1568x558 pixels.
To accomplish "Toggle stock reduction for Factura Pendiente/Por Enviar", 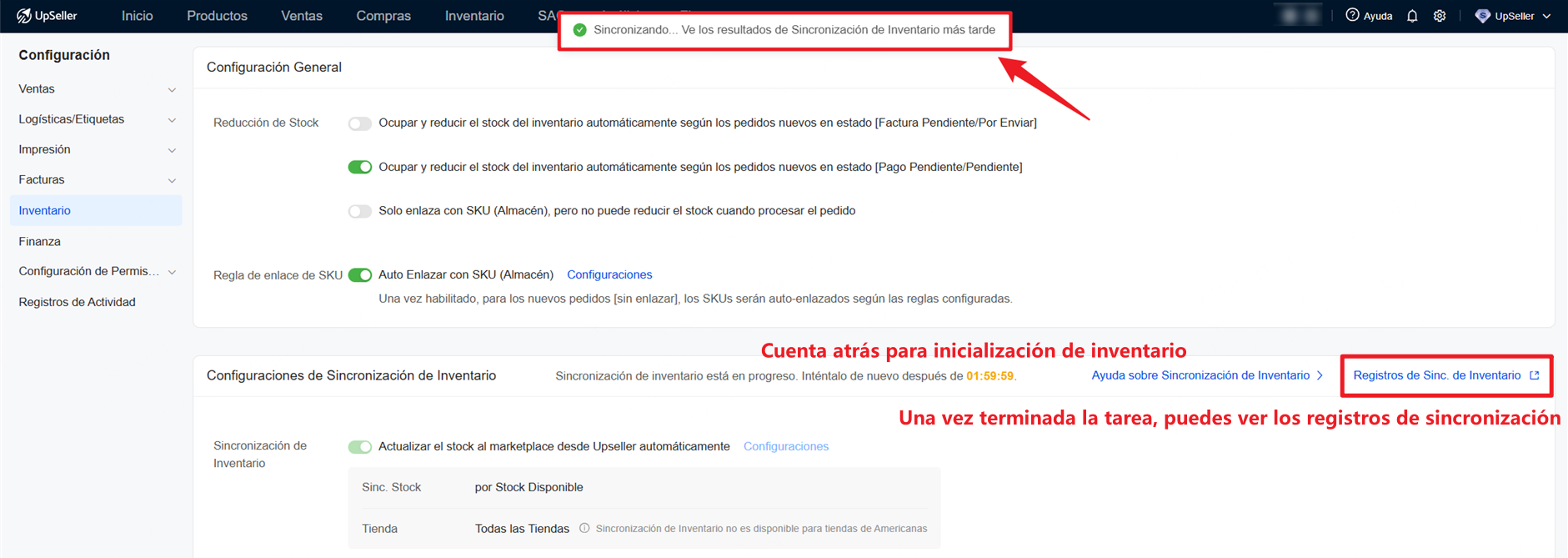I will [360, 123].
